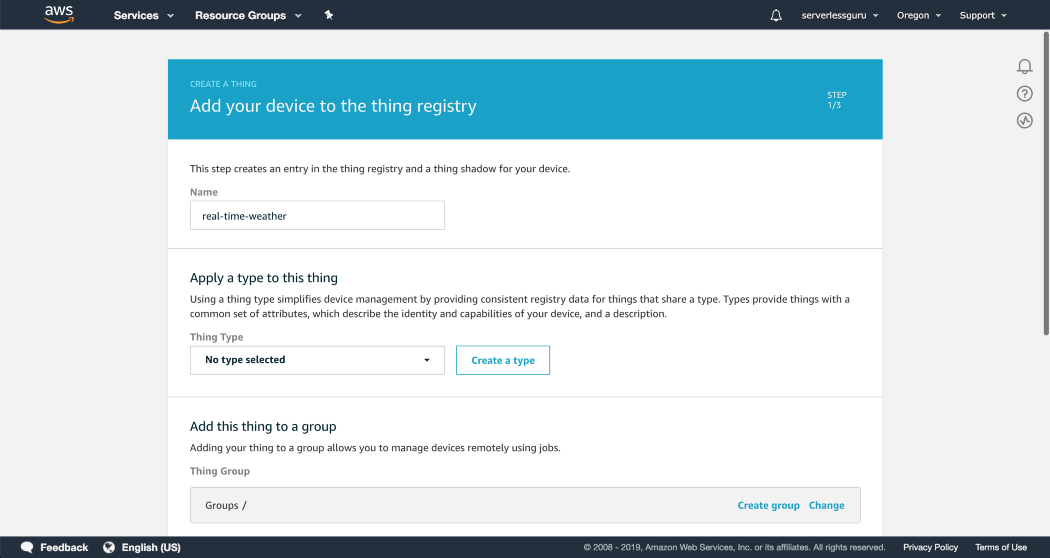Click the Create group link

point(768,506)
